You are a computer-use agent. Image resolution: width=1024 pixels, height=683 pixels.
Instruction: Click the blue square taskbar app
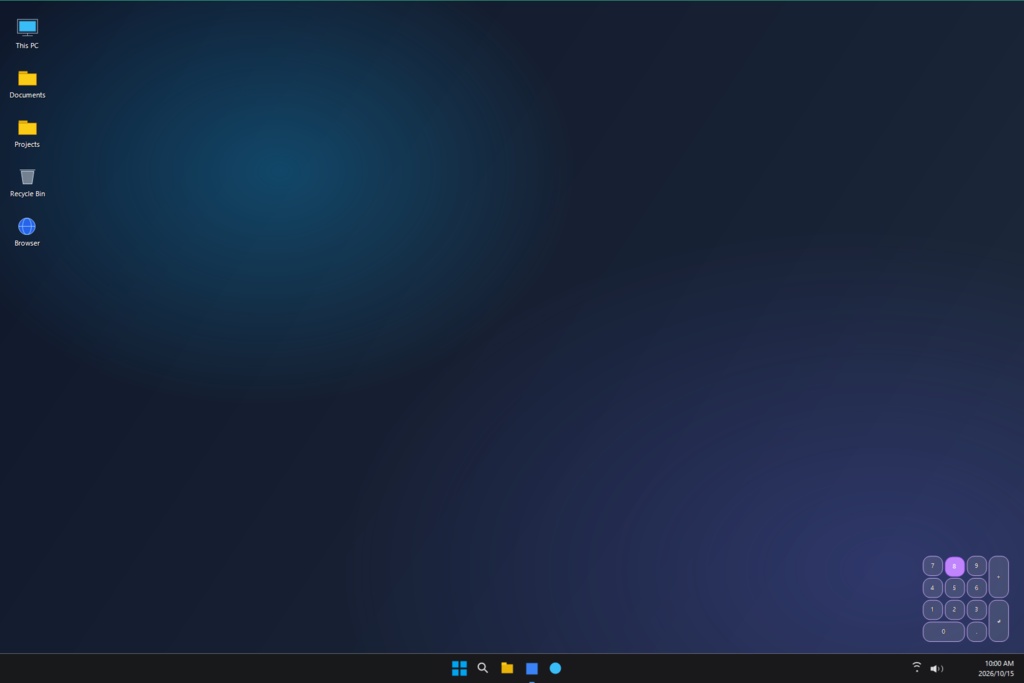[x=532, y=668]
